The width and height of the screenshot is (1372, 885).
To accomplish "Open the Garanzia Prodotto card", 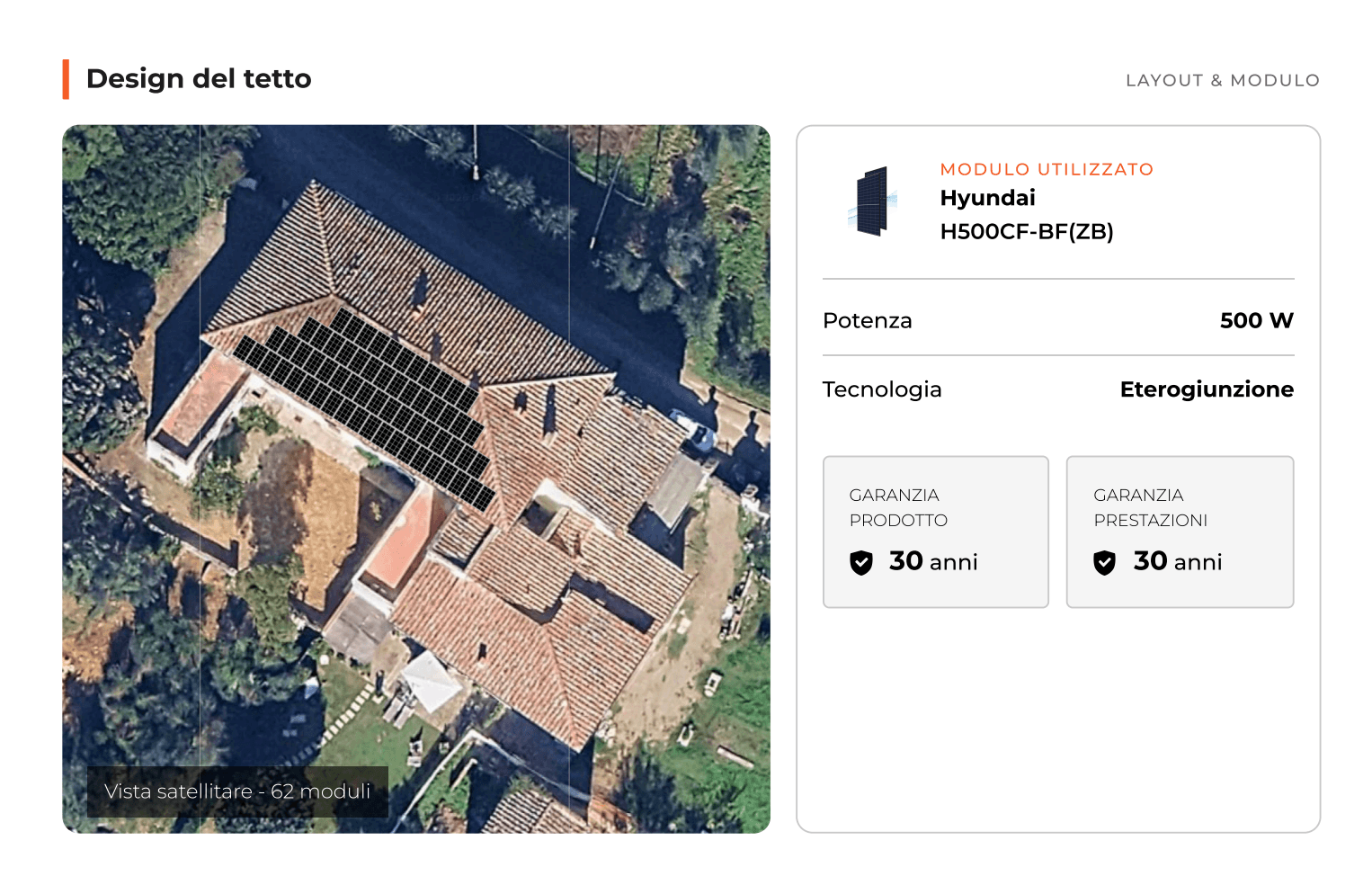I will 936,532.
